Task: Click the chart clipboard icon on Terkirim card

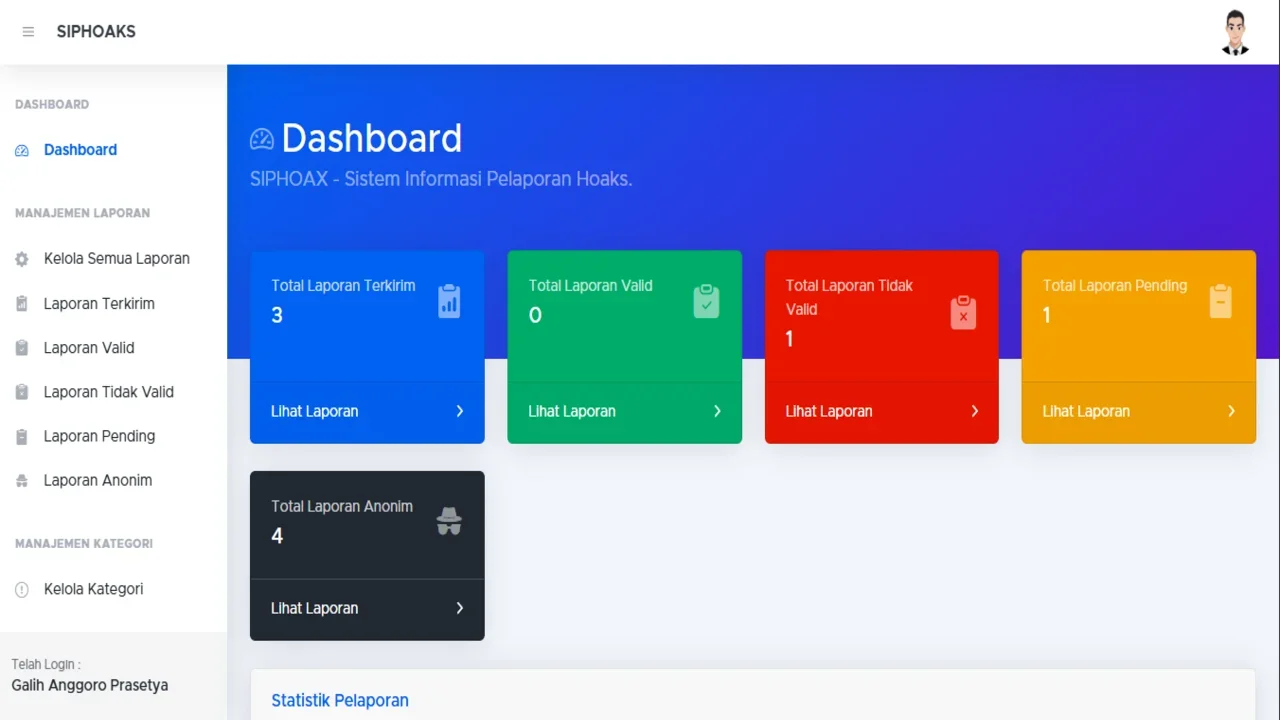Action: [449, 301]
